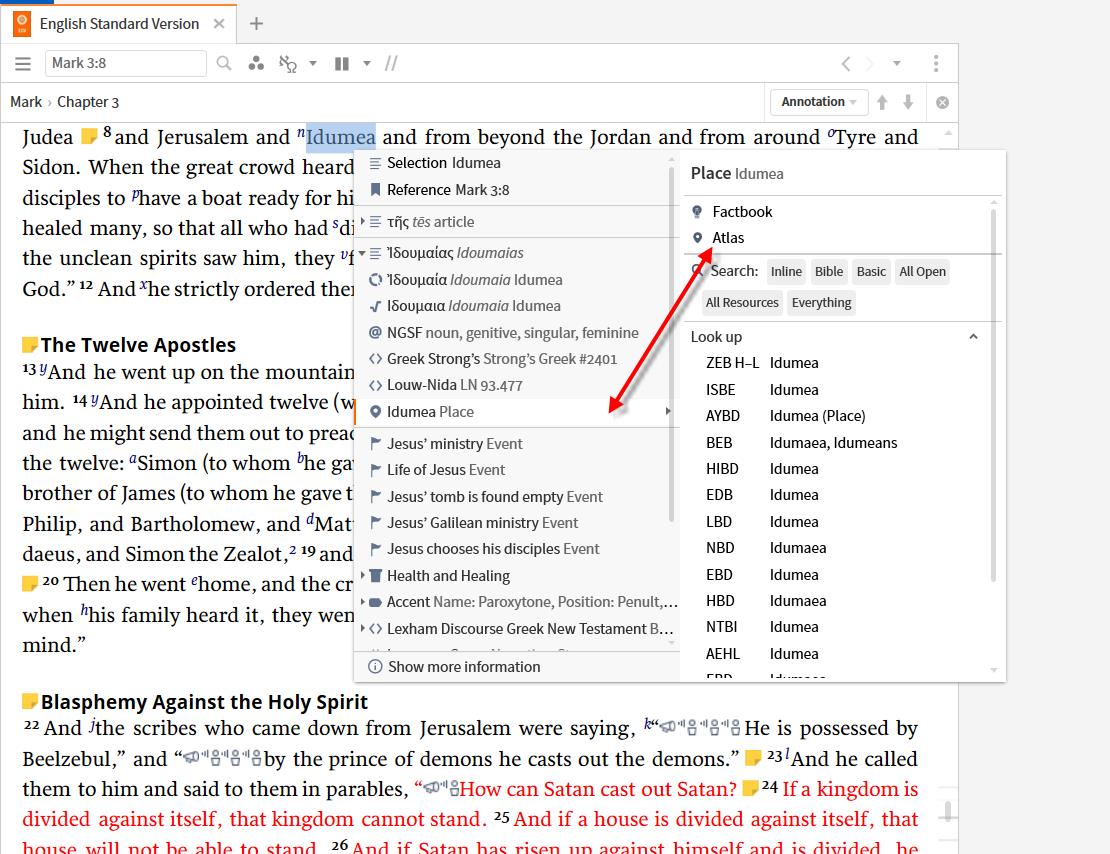The width and height of the screenshot is (1110, 854).
Task: Jump to previous annotation up arrow
Action: 882,103
